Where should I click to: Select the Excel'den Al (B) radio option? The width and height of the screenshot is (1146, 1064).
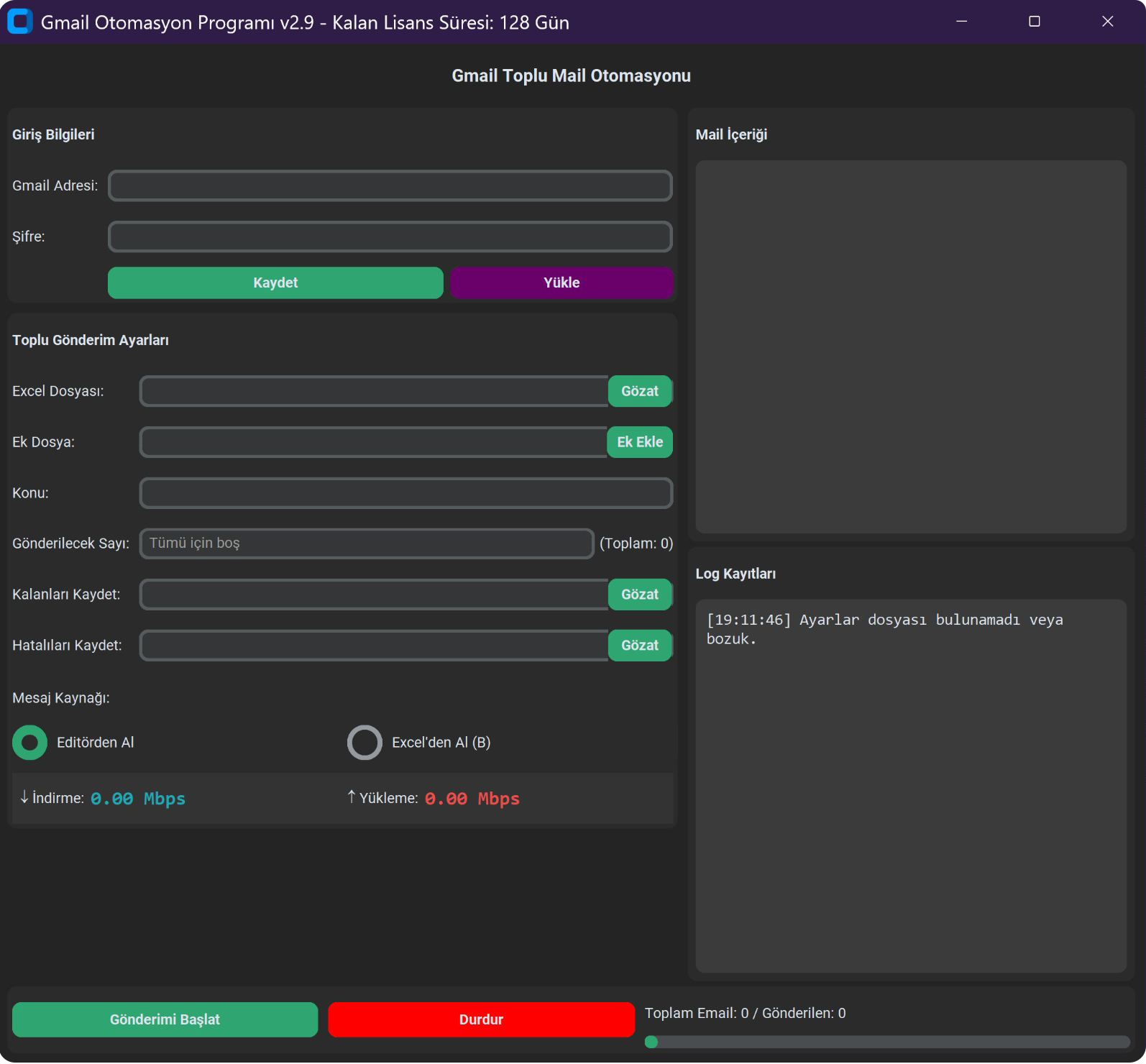point(365,743)
